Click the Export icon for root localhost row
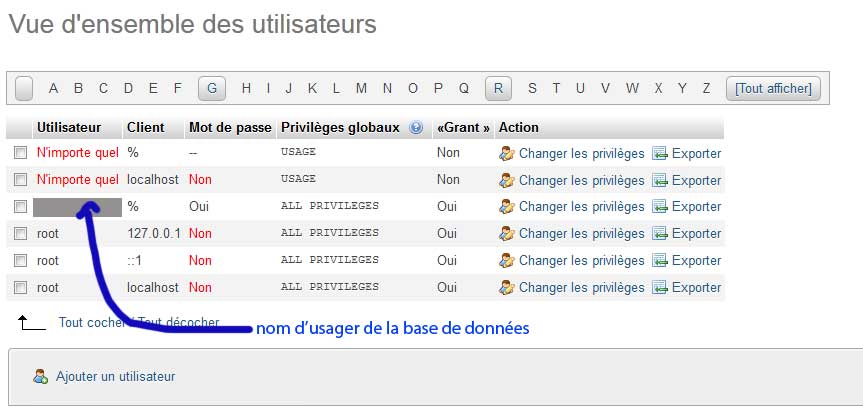 coord(660,287)
